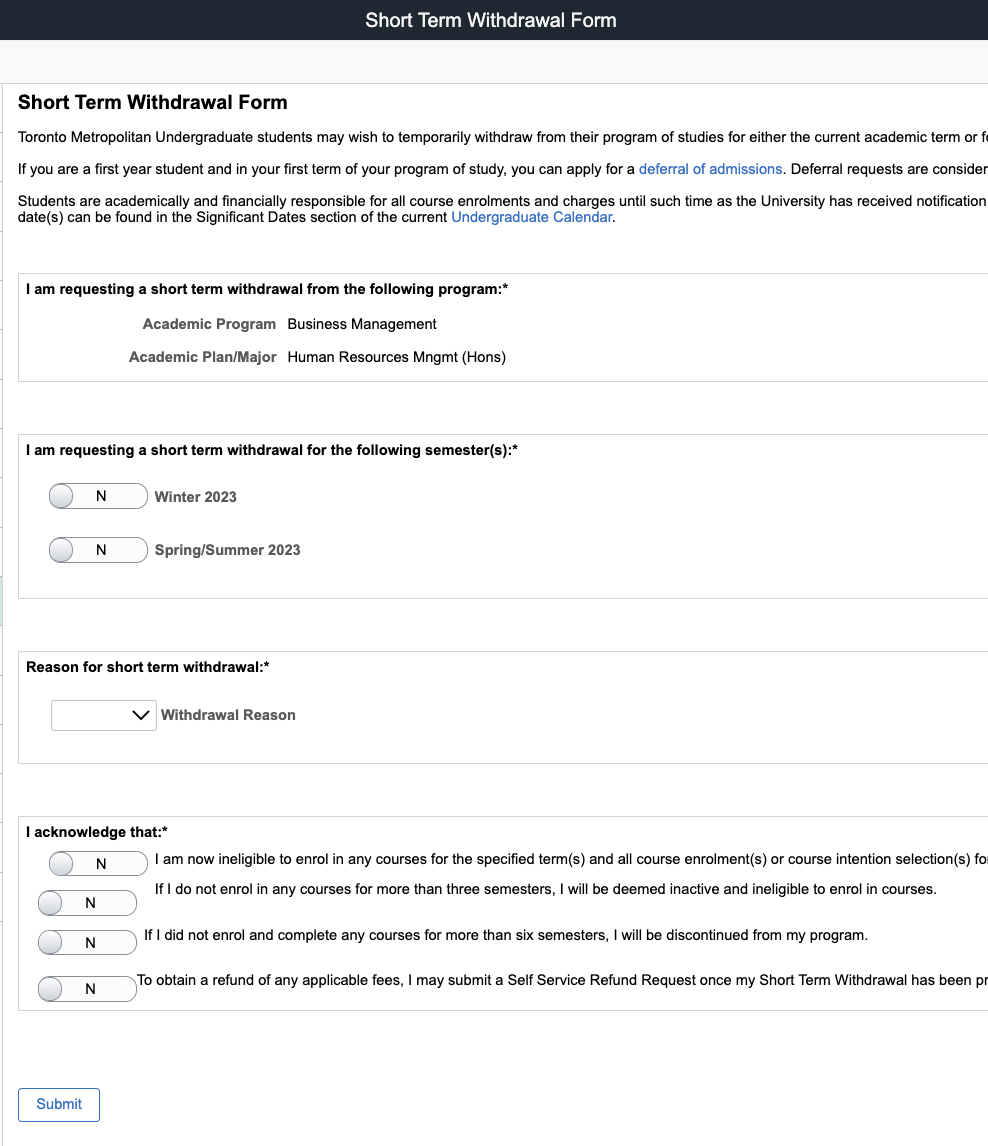Click the Academic Program field label
Screen dimensions: 988x1146
209,324
